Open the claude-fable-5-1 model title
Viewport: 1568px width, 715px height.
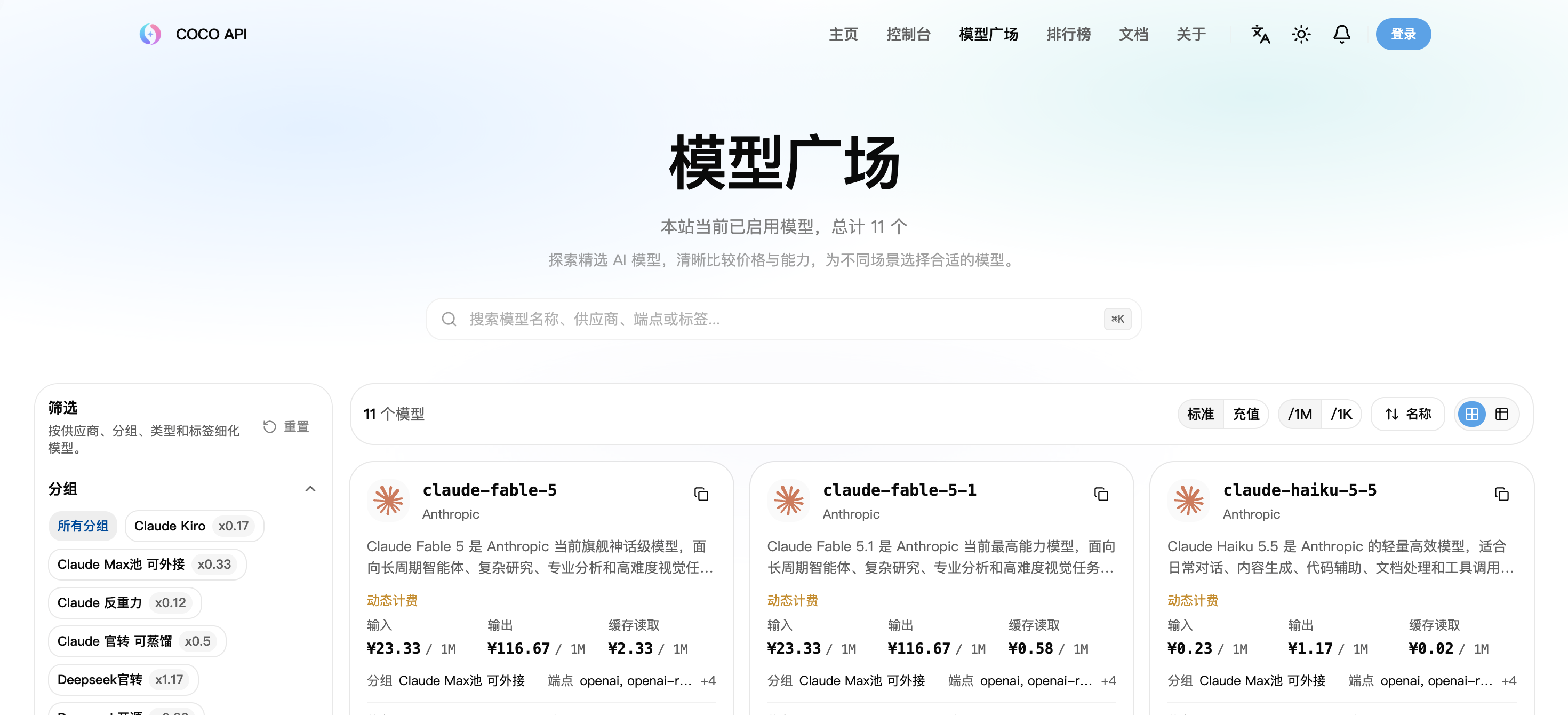click(900, 490)
